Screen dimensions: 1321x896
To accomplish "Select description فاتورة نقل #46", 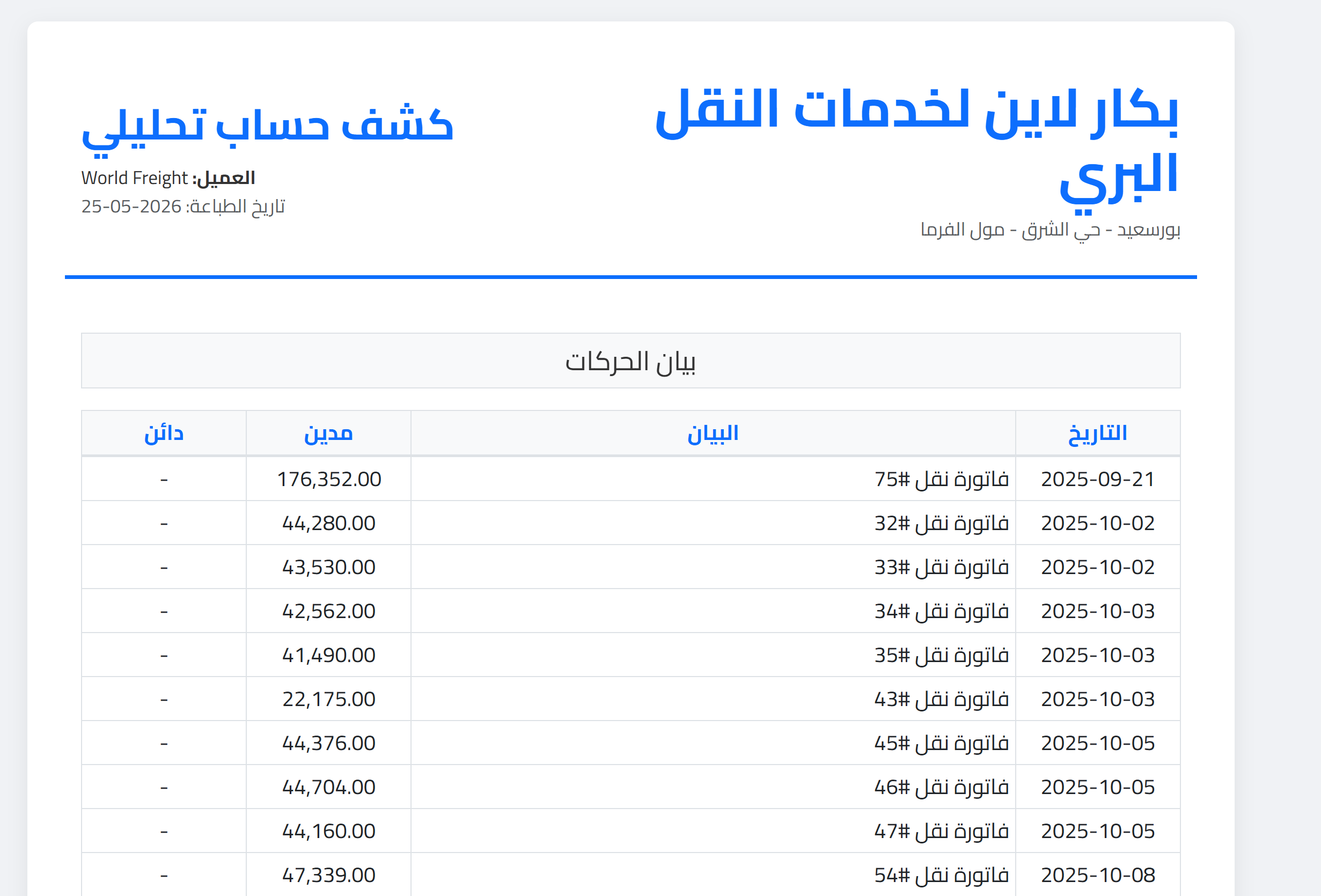I will [x=941, y=788].
